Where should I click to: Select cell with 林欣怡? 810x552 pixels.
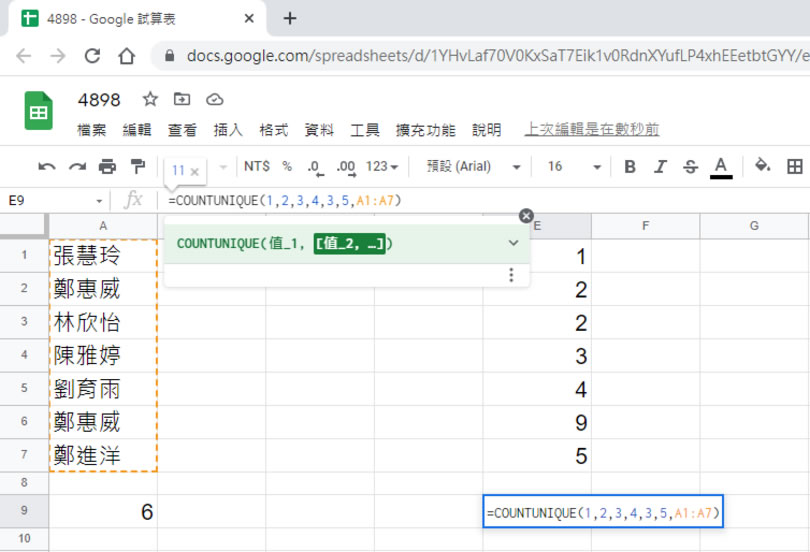point(103,322)
